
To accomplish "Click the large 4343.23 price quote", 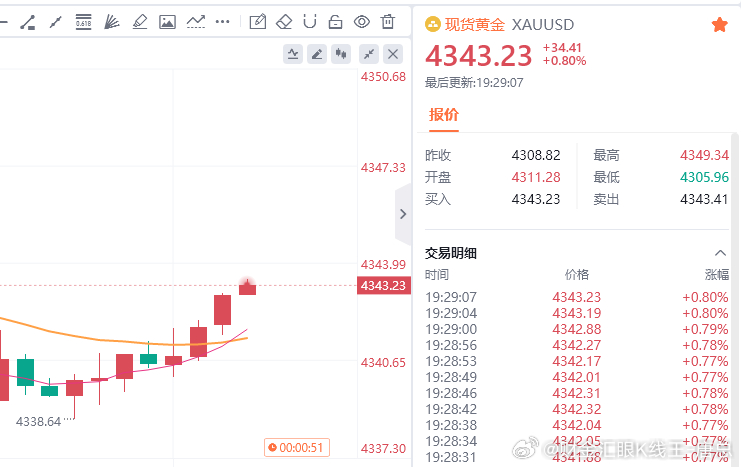I will pyautogui.click(x=479, y=56).
